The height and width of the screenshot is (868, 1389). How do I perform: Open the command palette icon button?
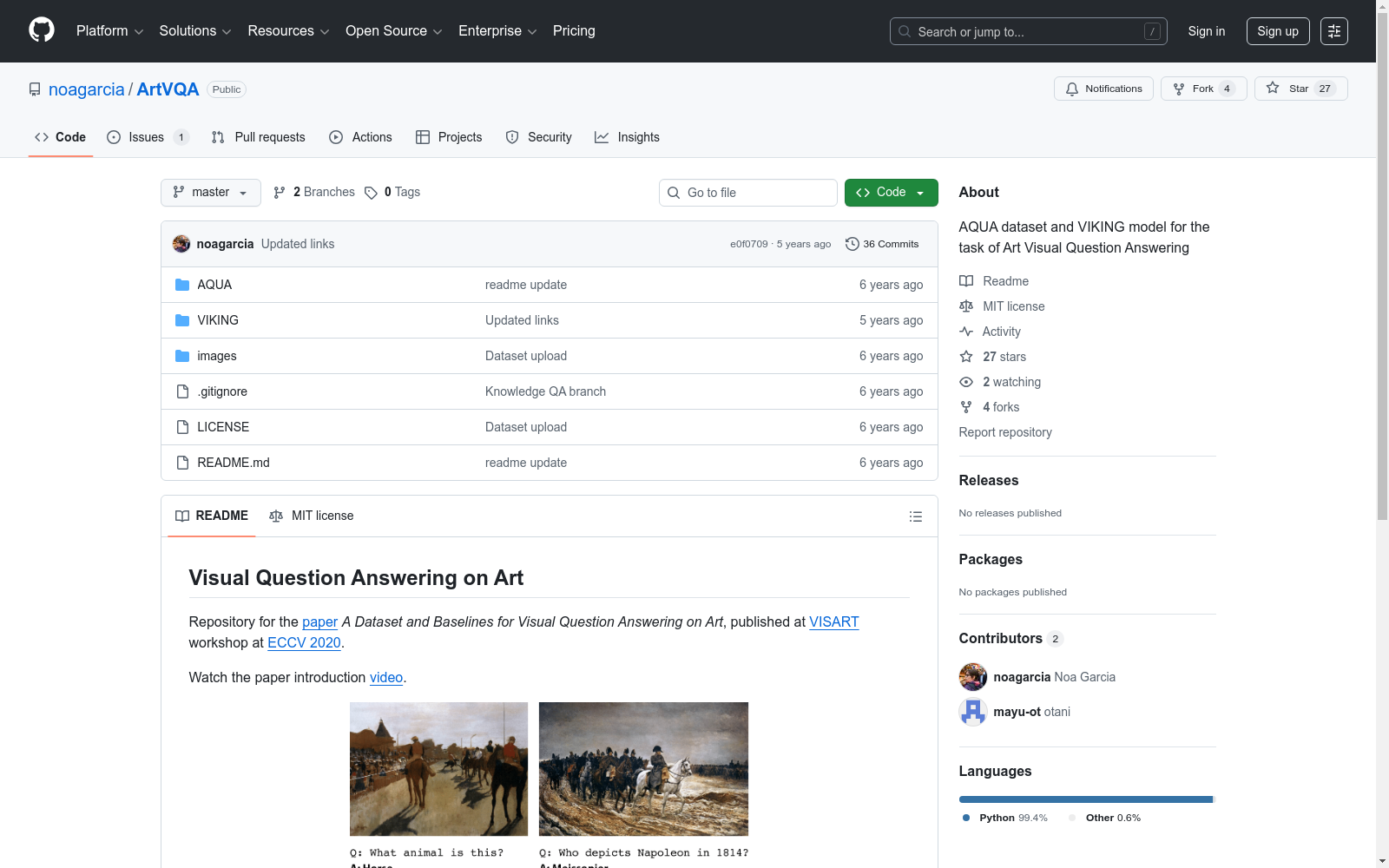click(x=1334, y=31)
